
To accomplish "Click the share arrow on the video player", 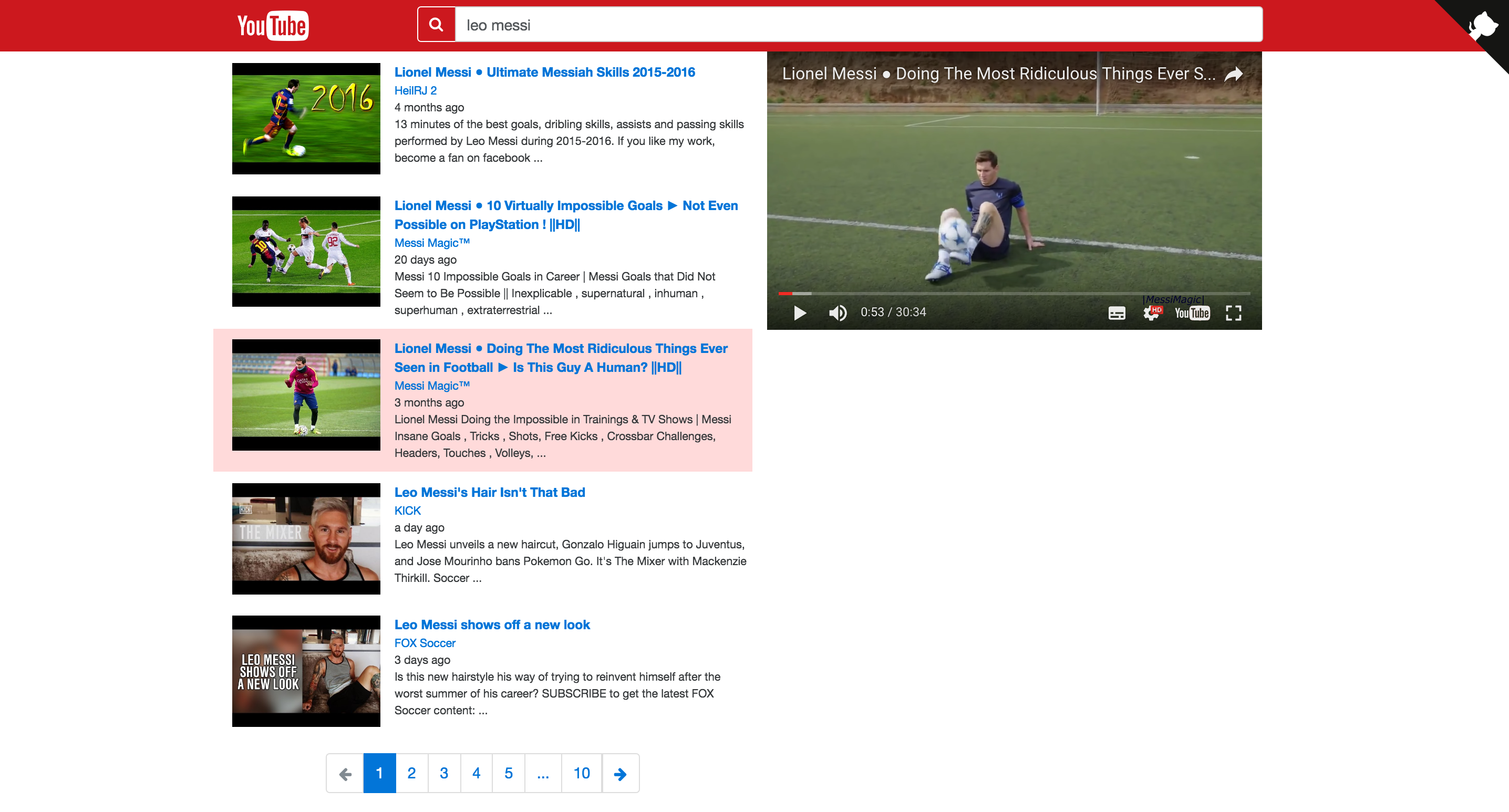I will (1233, 75).
